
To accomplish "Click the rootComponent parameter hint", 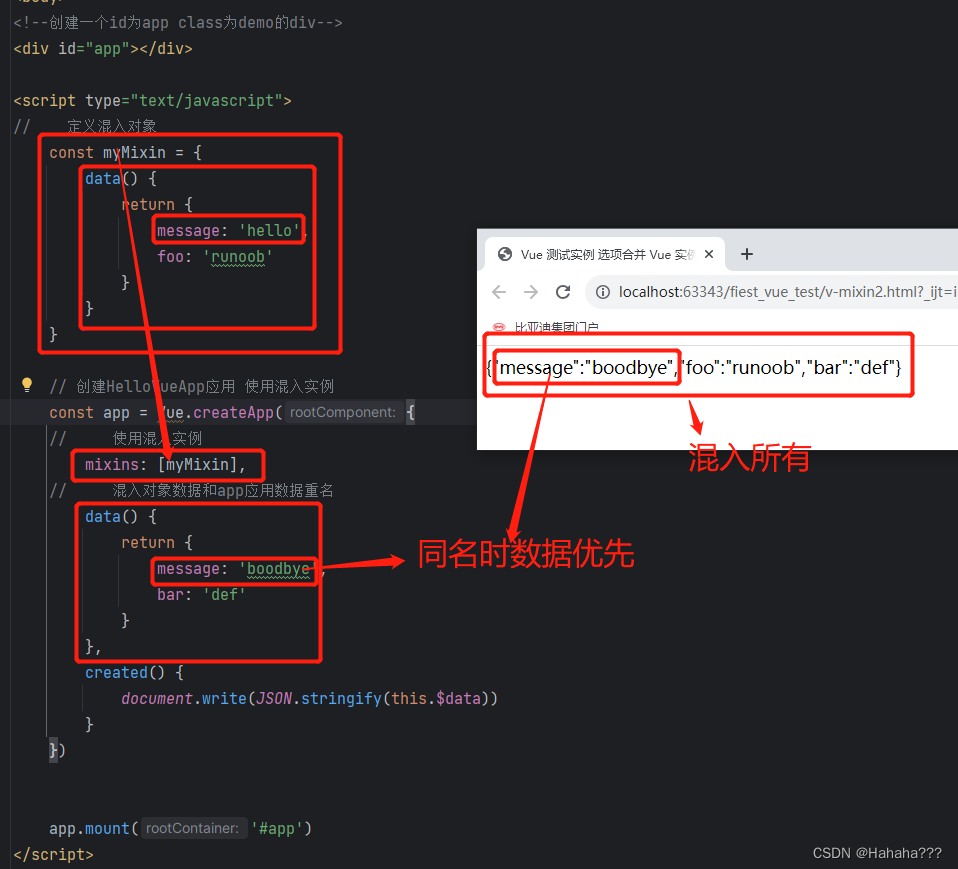I will tap(343, 412).
